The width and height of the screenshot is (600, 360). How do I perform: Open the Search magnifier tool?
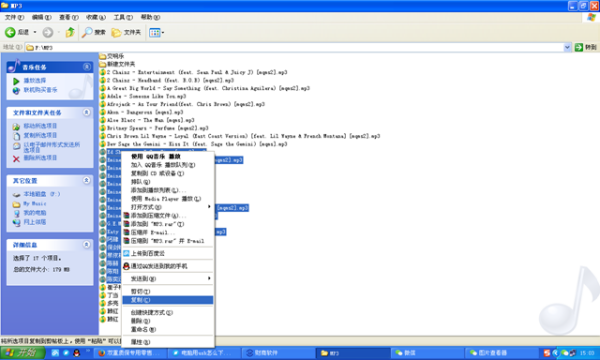pyautogui.click(x=93, y=32)
